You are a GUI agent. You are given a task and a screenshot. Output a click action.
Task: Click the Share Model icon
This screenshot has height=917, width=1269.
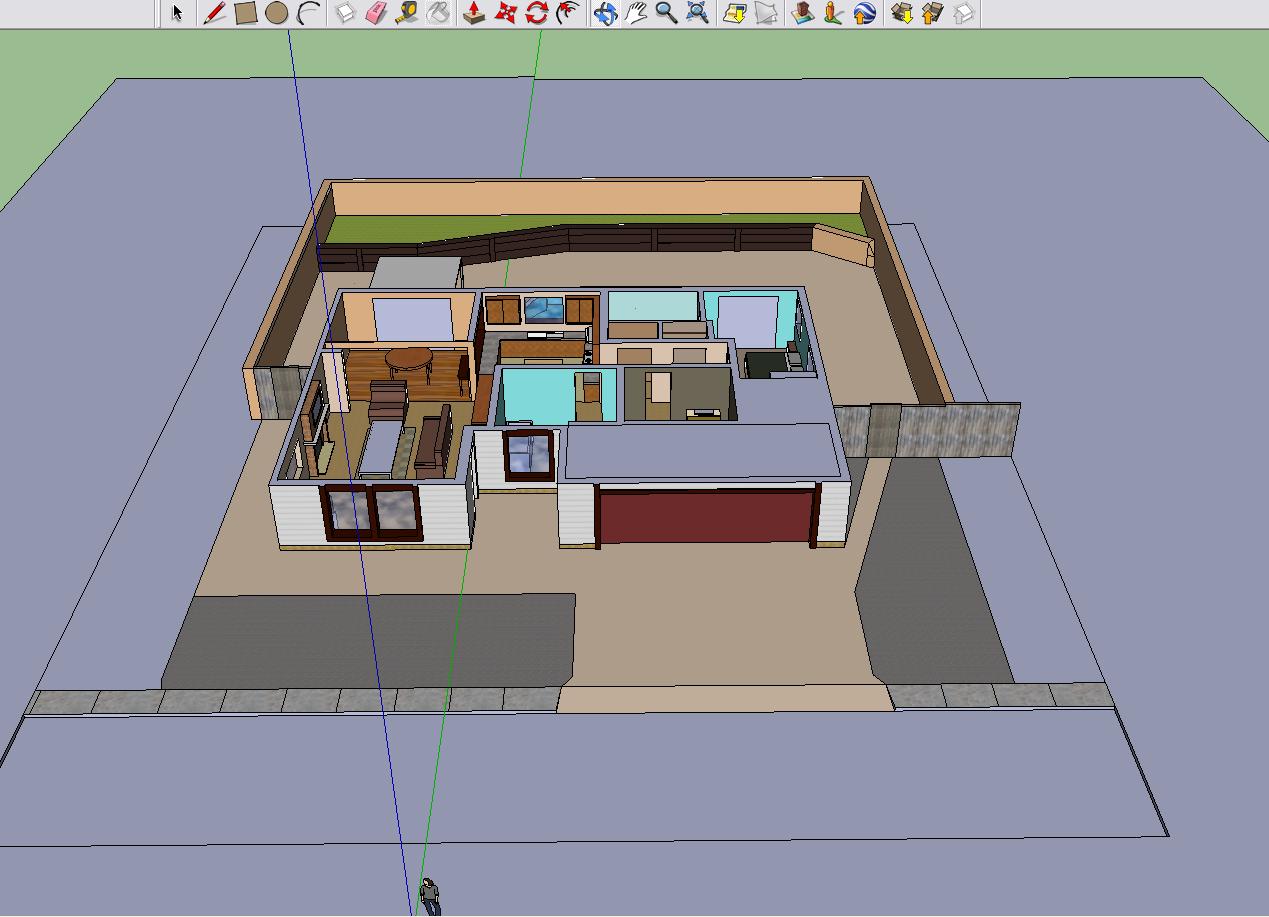pos(932,13)
